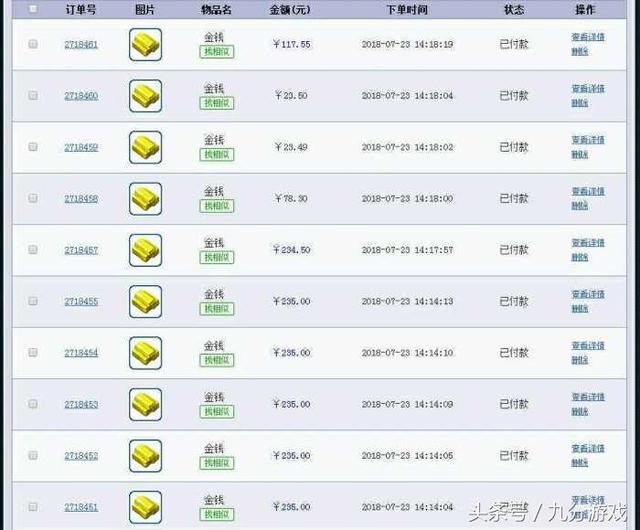Open order number link 2718455
Screen dimensions: 640x530
pyautogui.click(x=81, y=302)
